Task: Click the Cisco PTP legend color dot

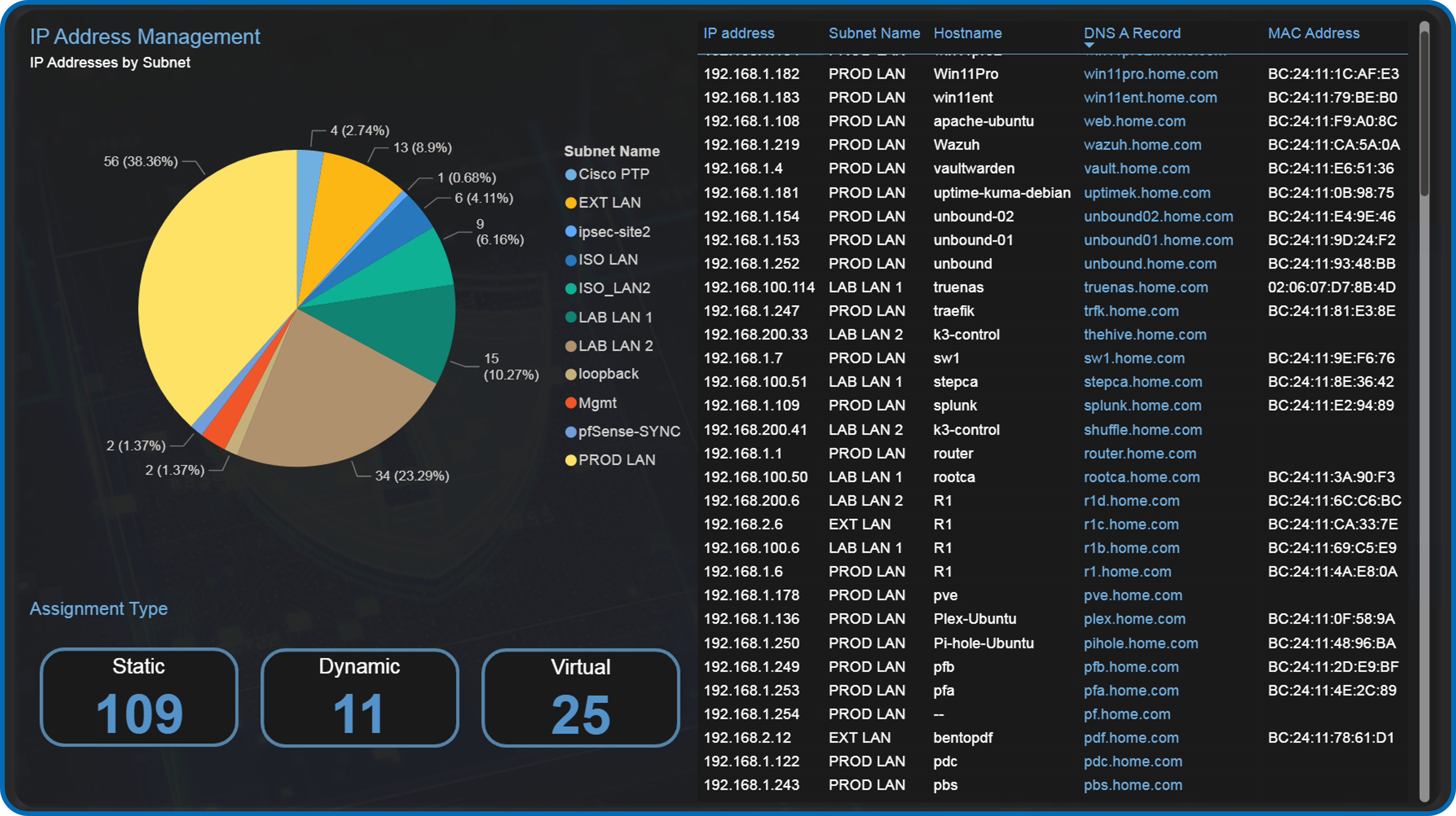Action: coord(571,174)
